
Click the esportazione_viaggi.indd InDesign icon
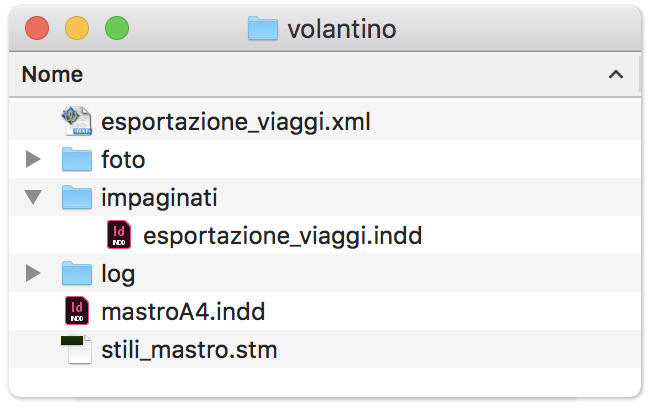coord(119,236)
